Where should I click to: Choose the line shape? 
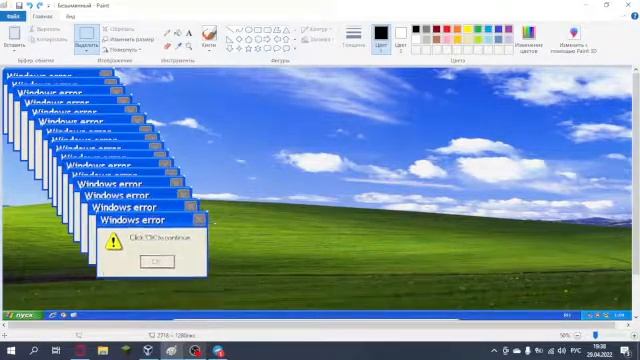click(230, 30)
